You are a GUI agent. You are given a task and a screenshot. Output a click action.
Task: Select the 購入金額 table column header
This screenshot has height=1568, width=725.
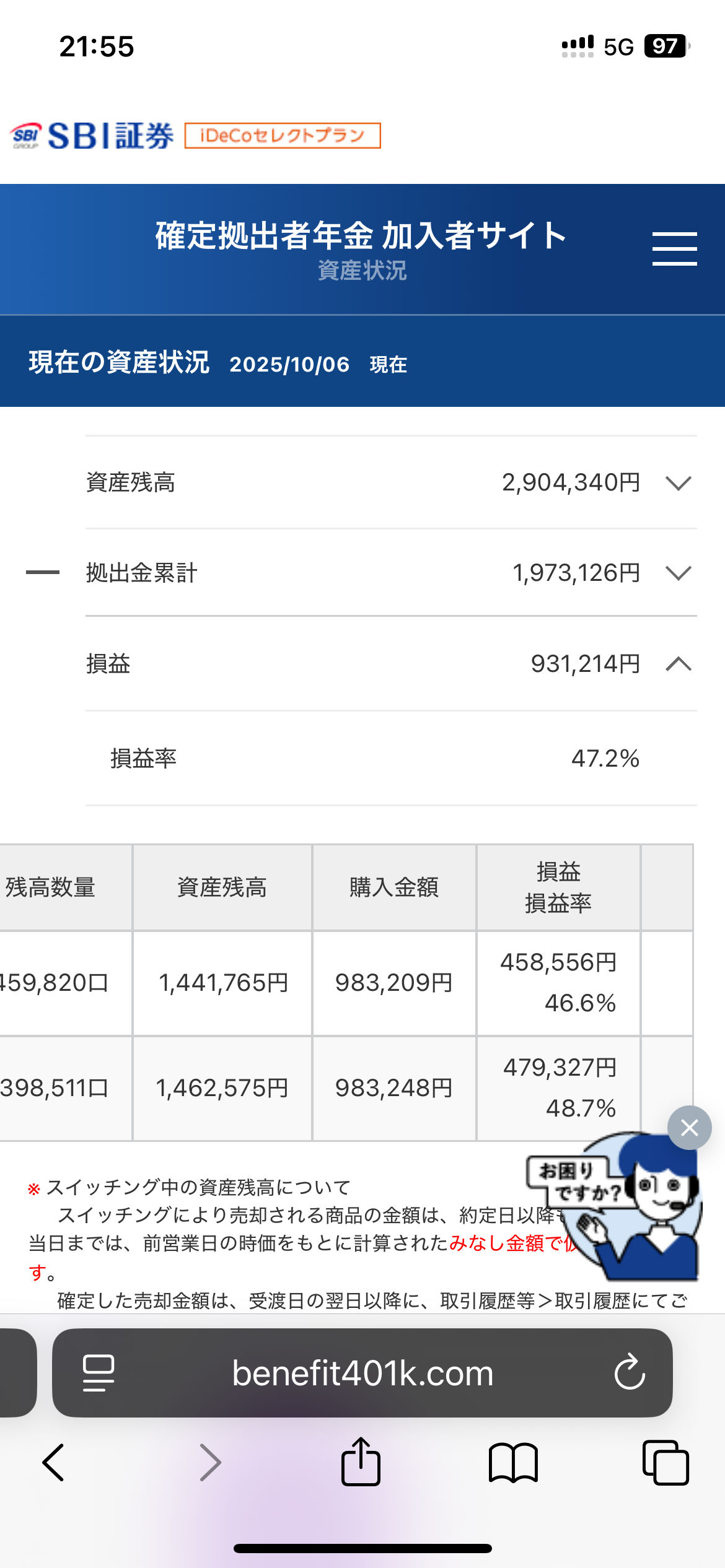(394, 887)
